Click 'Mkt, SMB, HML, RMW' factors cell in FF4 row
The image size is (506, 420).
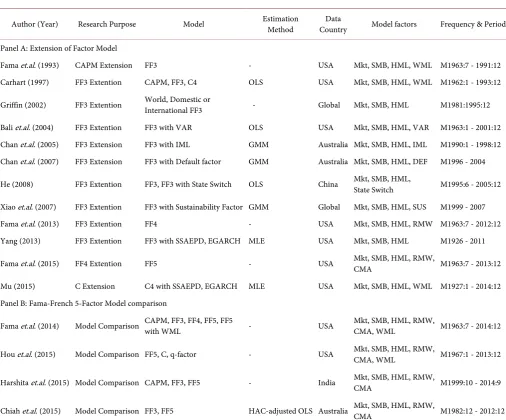pos(393,224)
